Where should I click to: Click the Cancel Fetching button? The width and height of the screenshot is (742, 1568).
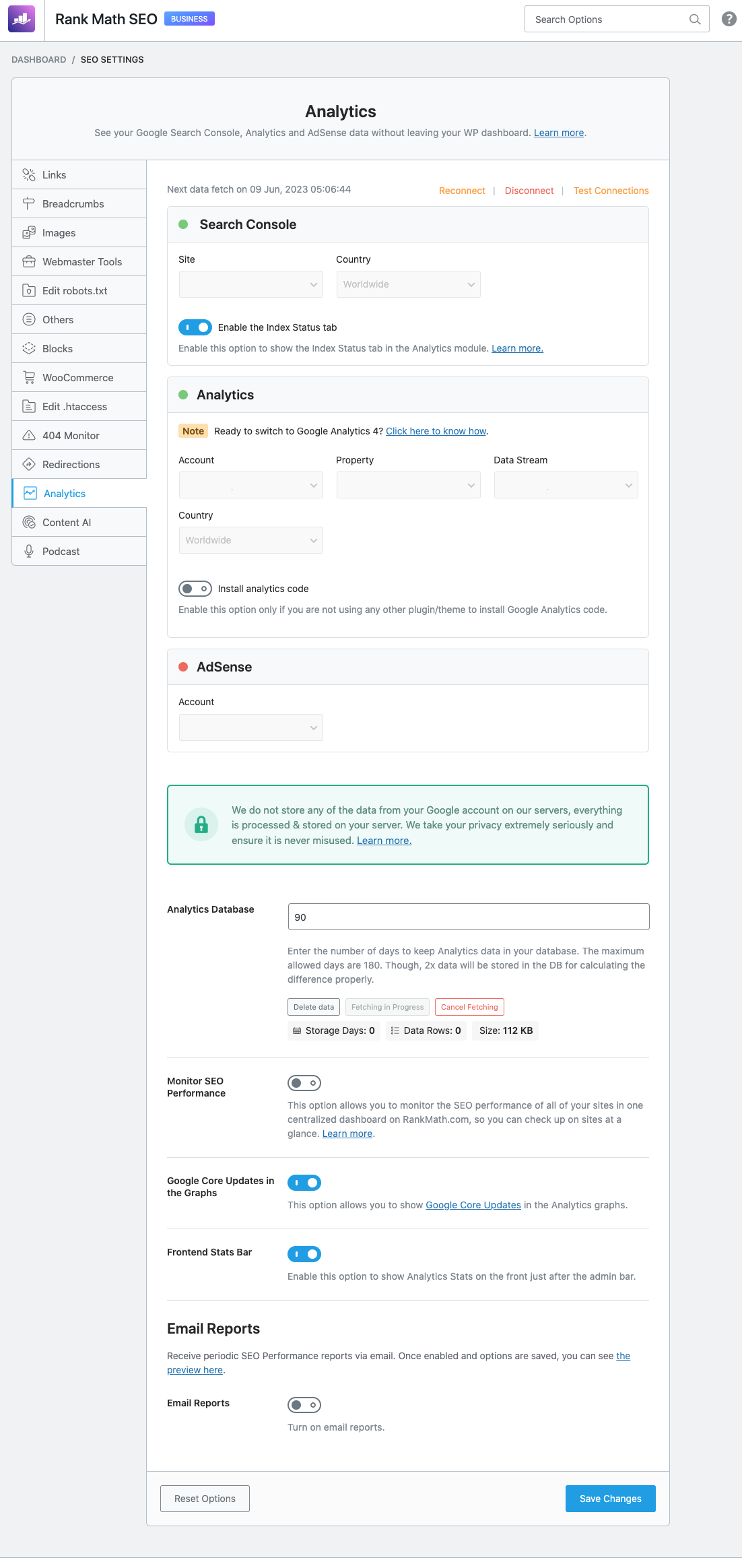click(x=469, y=1007)
